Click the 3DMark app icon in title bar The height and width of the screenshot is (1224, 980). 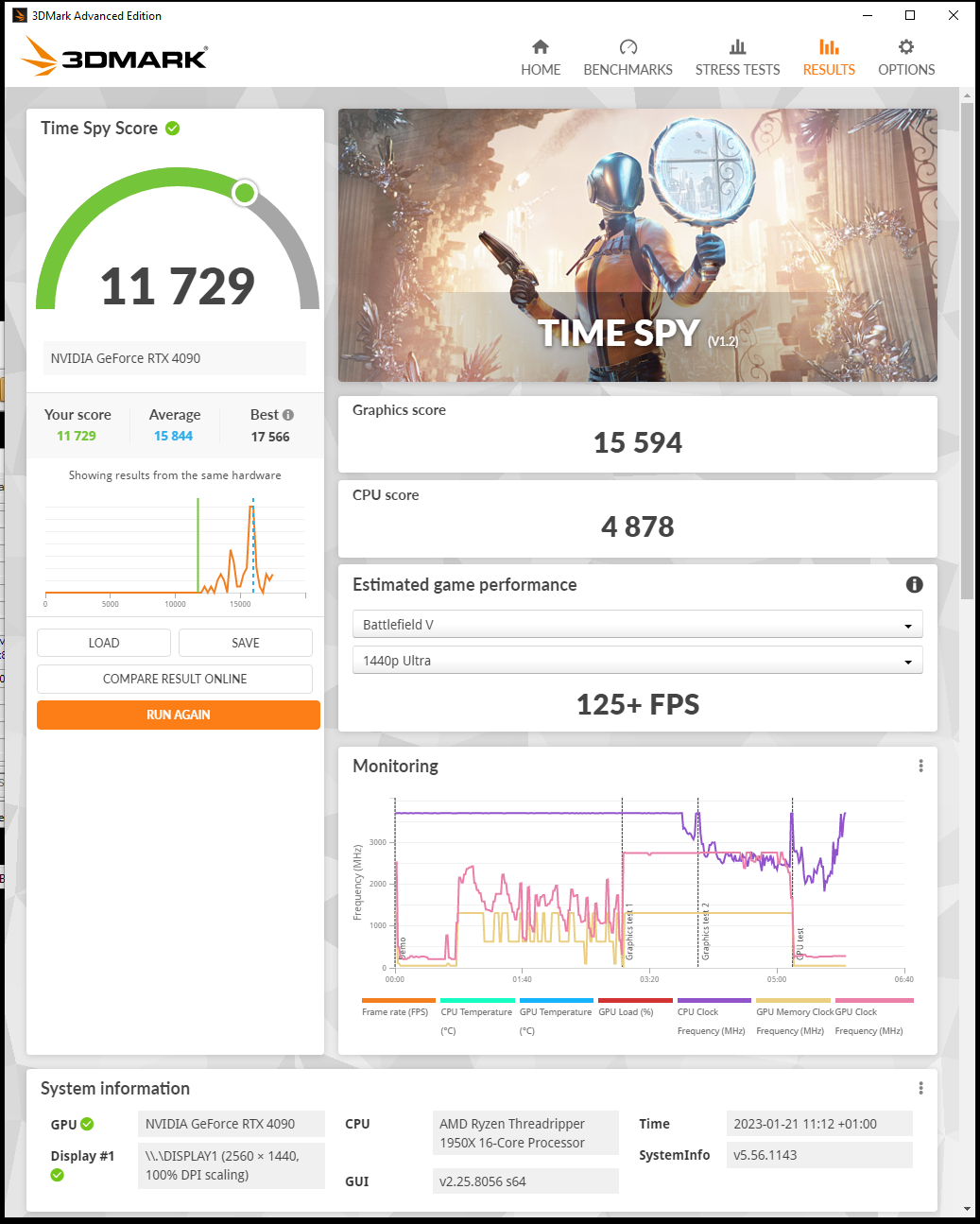(x=19, y=15)
